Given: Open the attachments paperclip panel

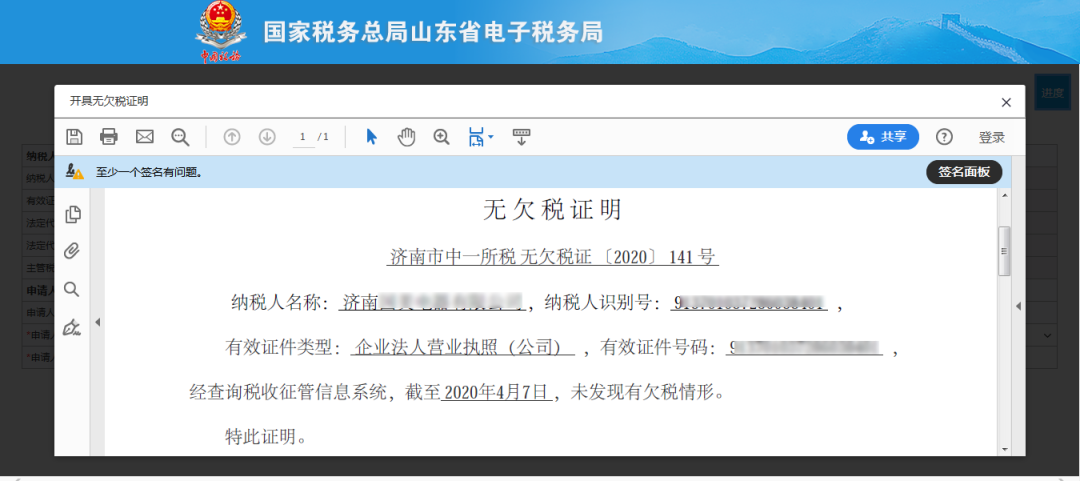Looking at the screenshot, I should coord(72,252).
